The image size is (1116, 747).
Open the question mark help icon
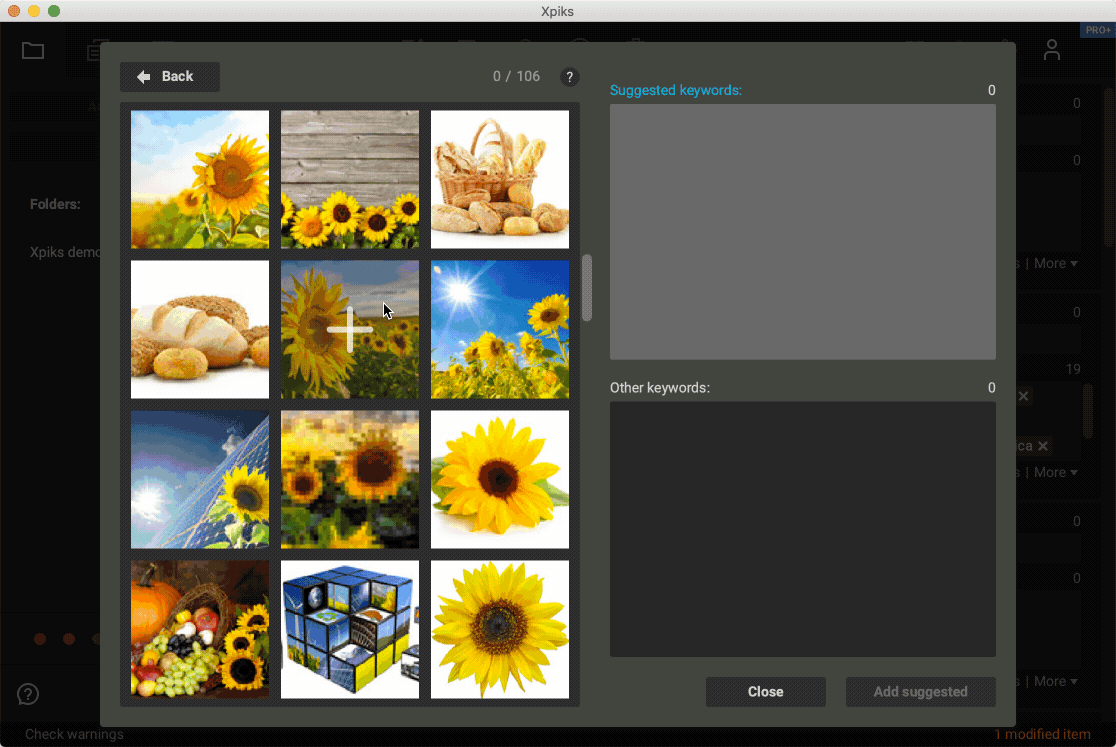pos(569,77)
